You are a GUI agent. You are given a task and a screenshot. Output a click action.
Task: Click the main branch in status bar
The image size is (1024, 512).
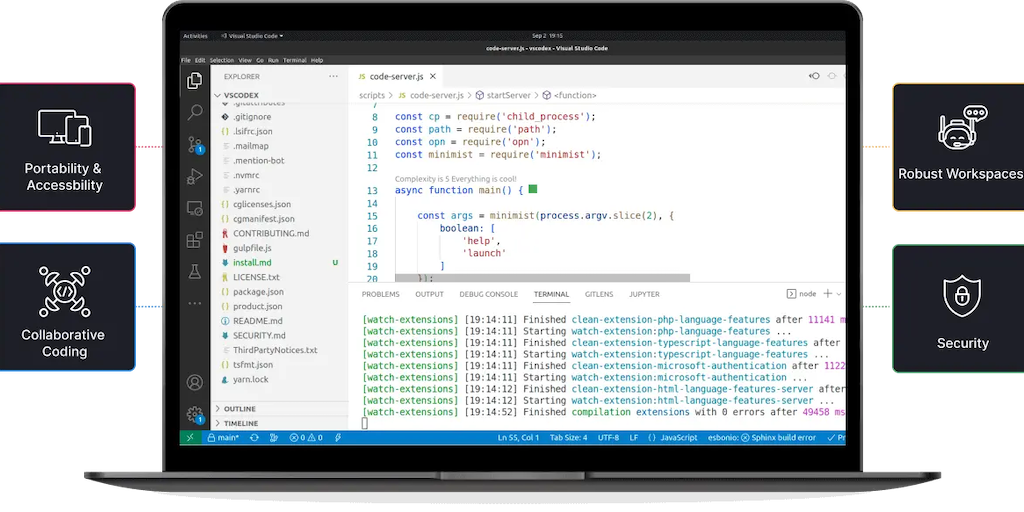click(x=226, y=438)
